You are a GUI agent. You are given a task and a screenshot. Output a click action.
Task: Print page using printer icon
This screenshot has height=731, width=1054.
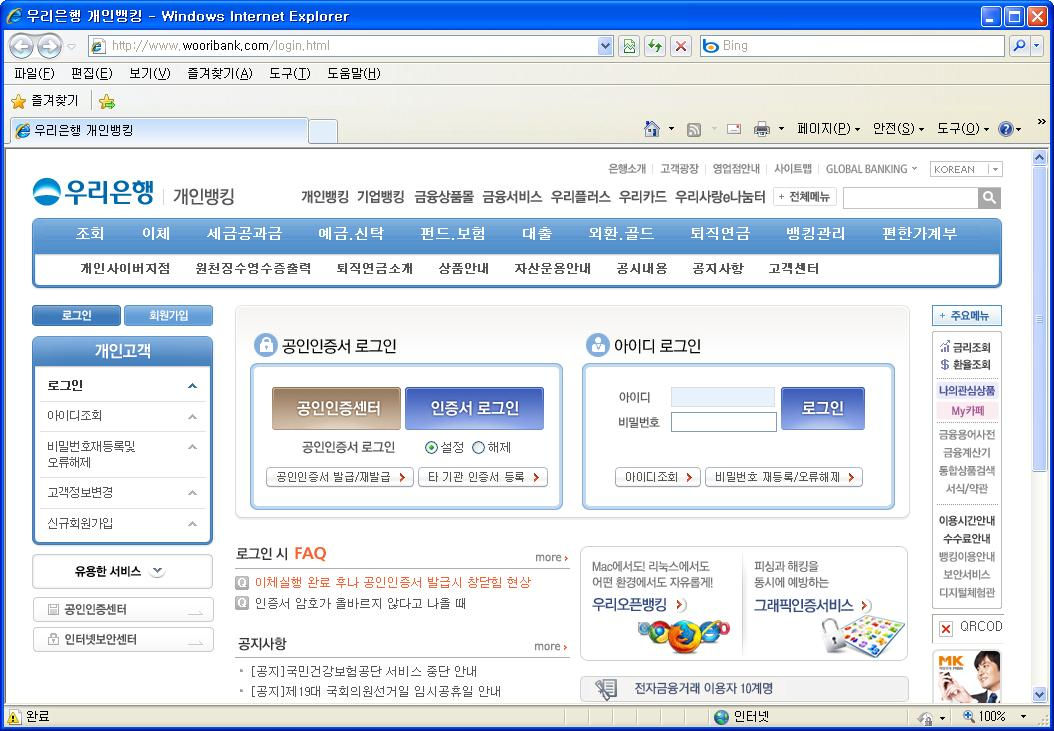(762, 128)
